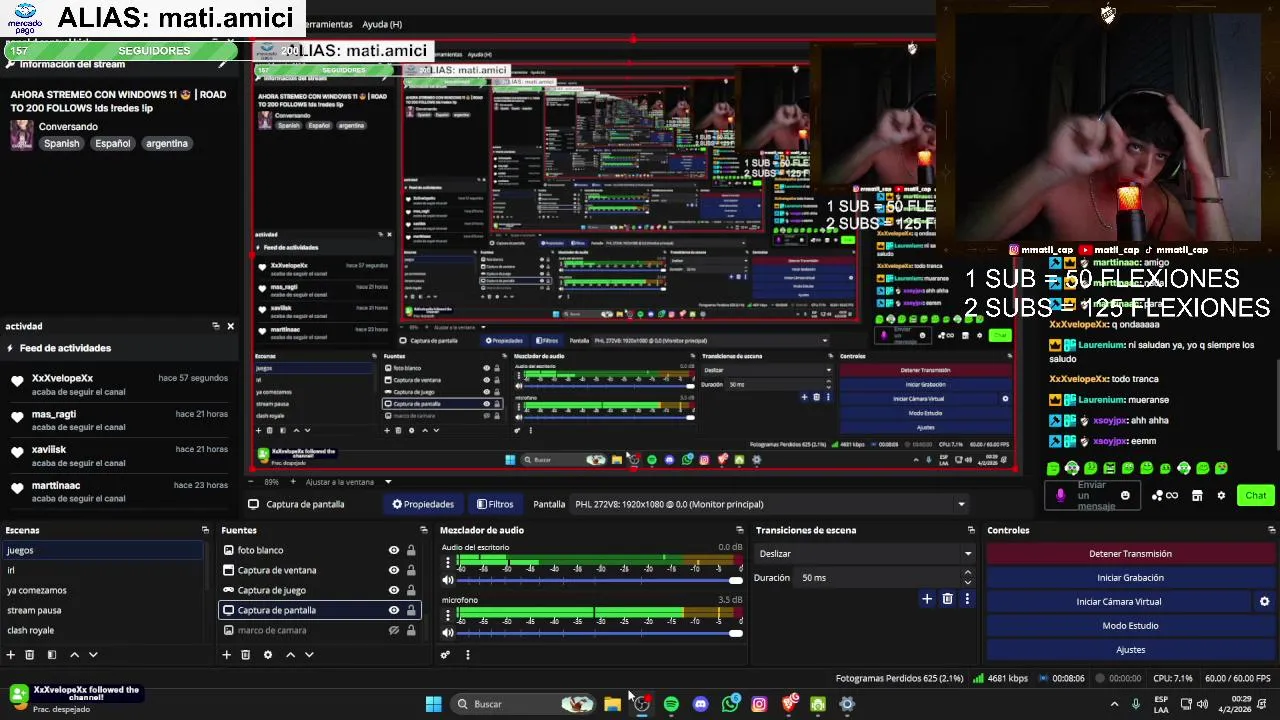The height and width of the screenshot is (720, 1280).
Task: Undock the Mezclador de audio panel
Action: click(740, 530)
